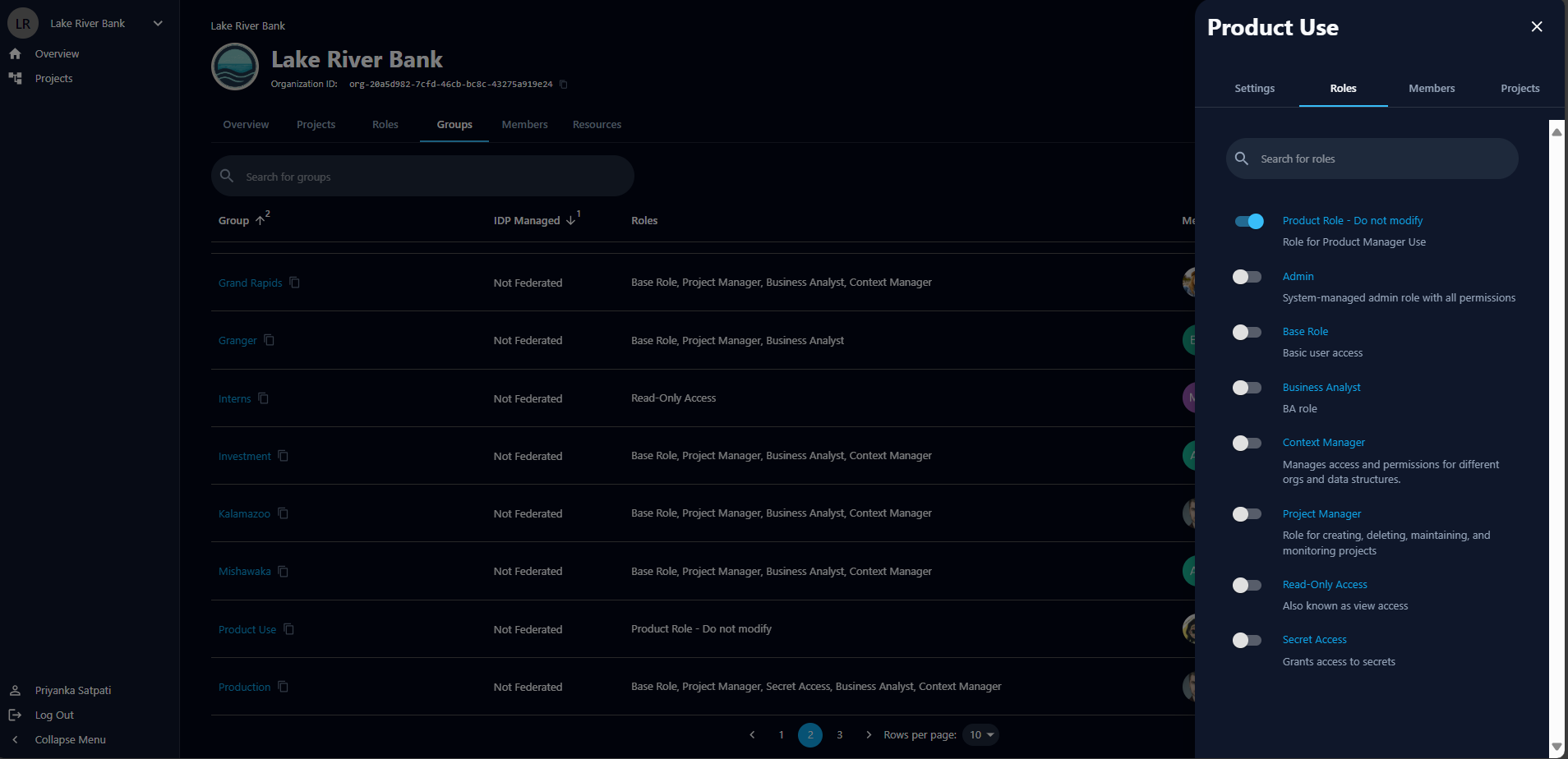Screen dimensions: 1568x759
Task: Go to previous page of groups
Action: [752, 734]
